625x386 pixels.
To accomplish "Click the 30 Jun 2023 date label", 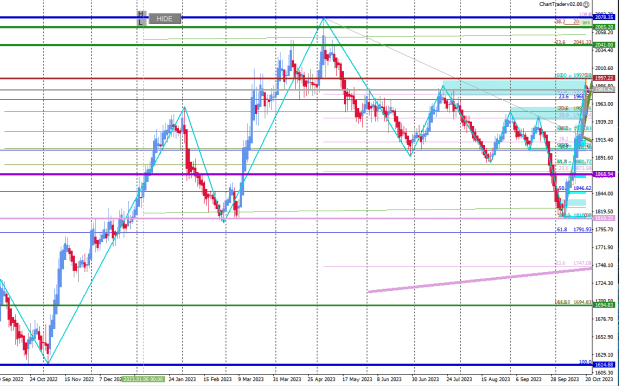I will pos(425,379).
